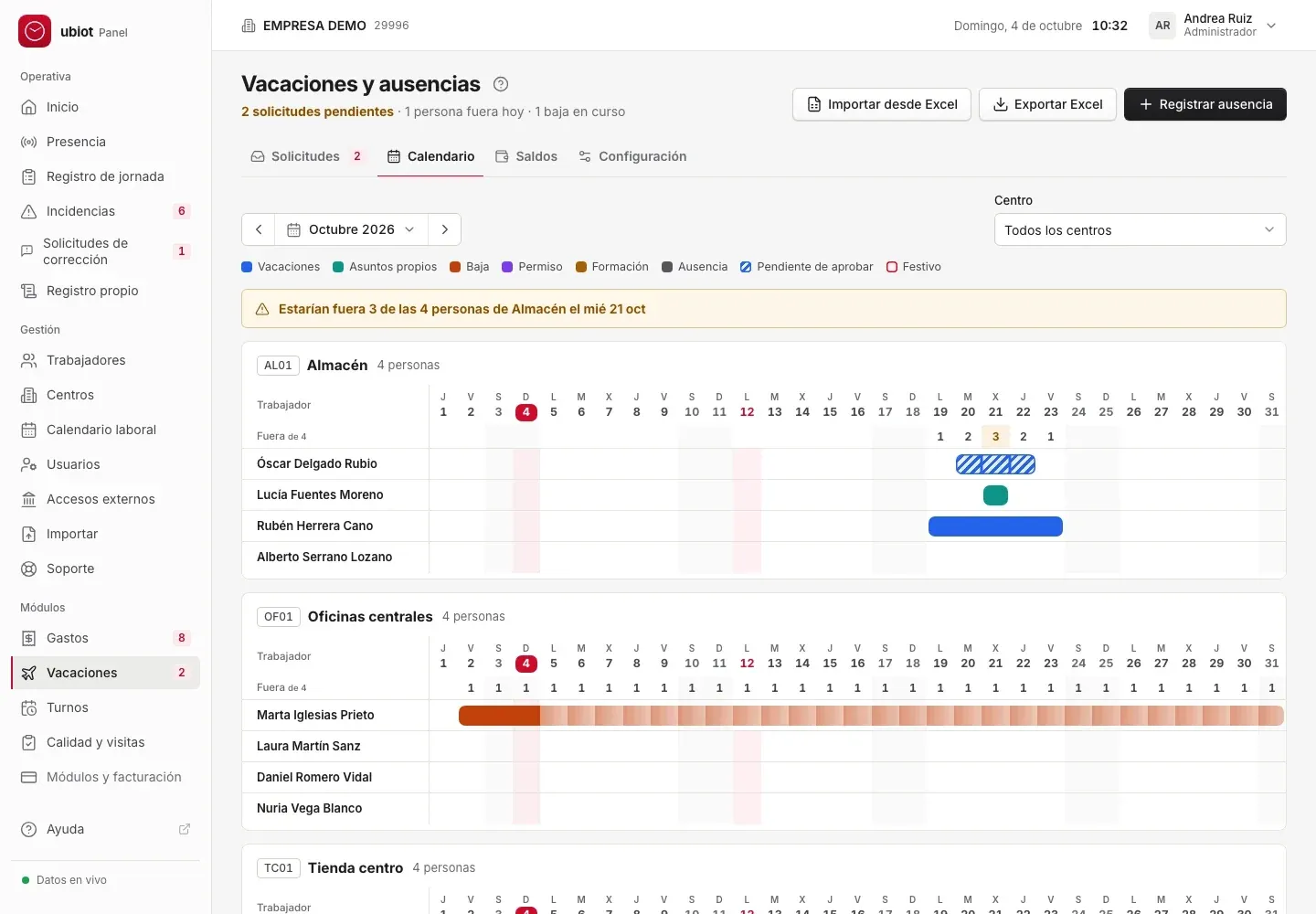This screenshot has height=914, width=1316.
Task: Select the Calendario tab
Action: point(430,156)
